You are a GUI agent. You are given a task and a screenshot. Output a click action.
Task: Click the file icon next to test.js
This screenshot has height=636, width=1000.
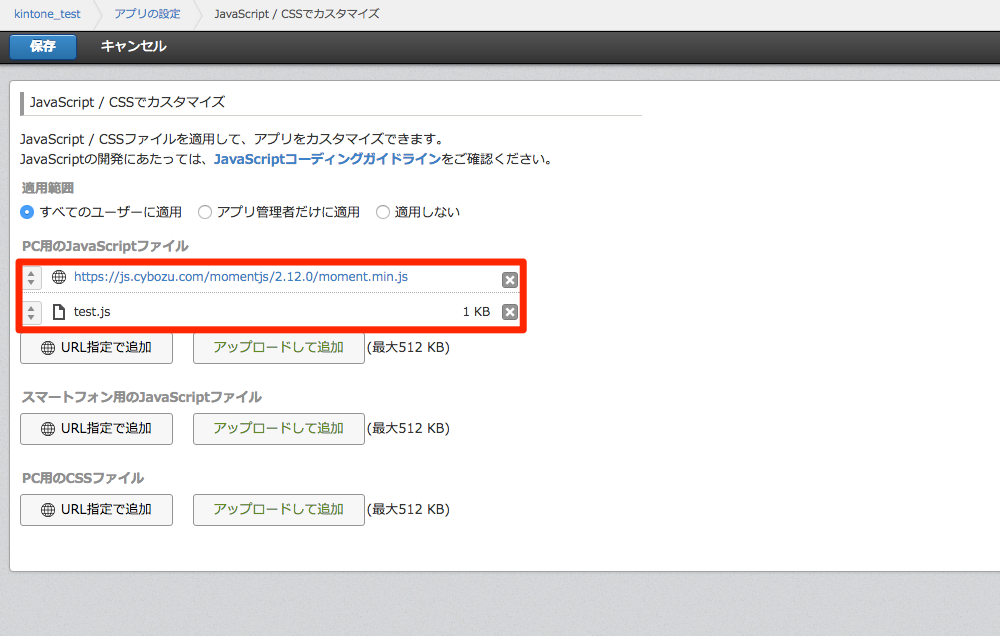click(x=58, y=311)
